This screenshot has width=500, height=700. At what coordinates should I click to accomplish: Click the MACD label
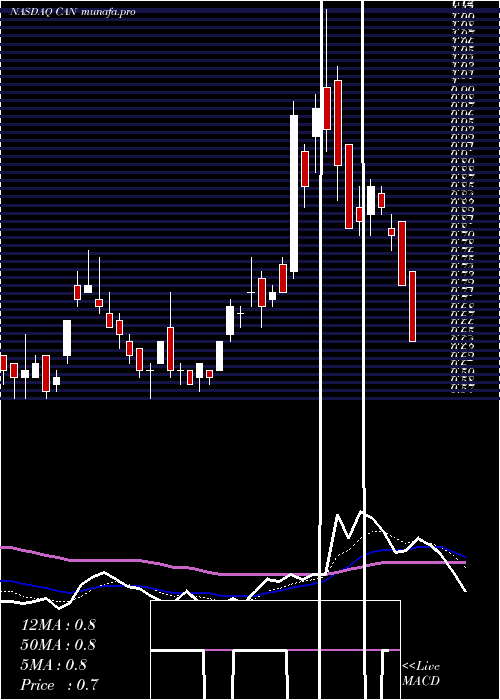click(421, 681)
